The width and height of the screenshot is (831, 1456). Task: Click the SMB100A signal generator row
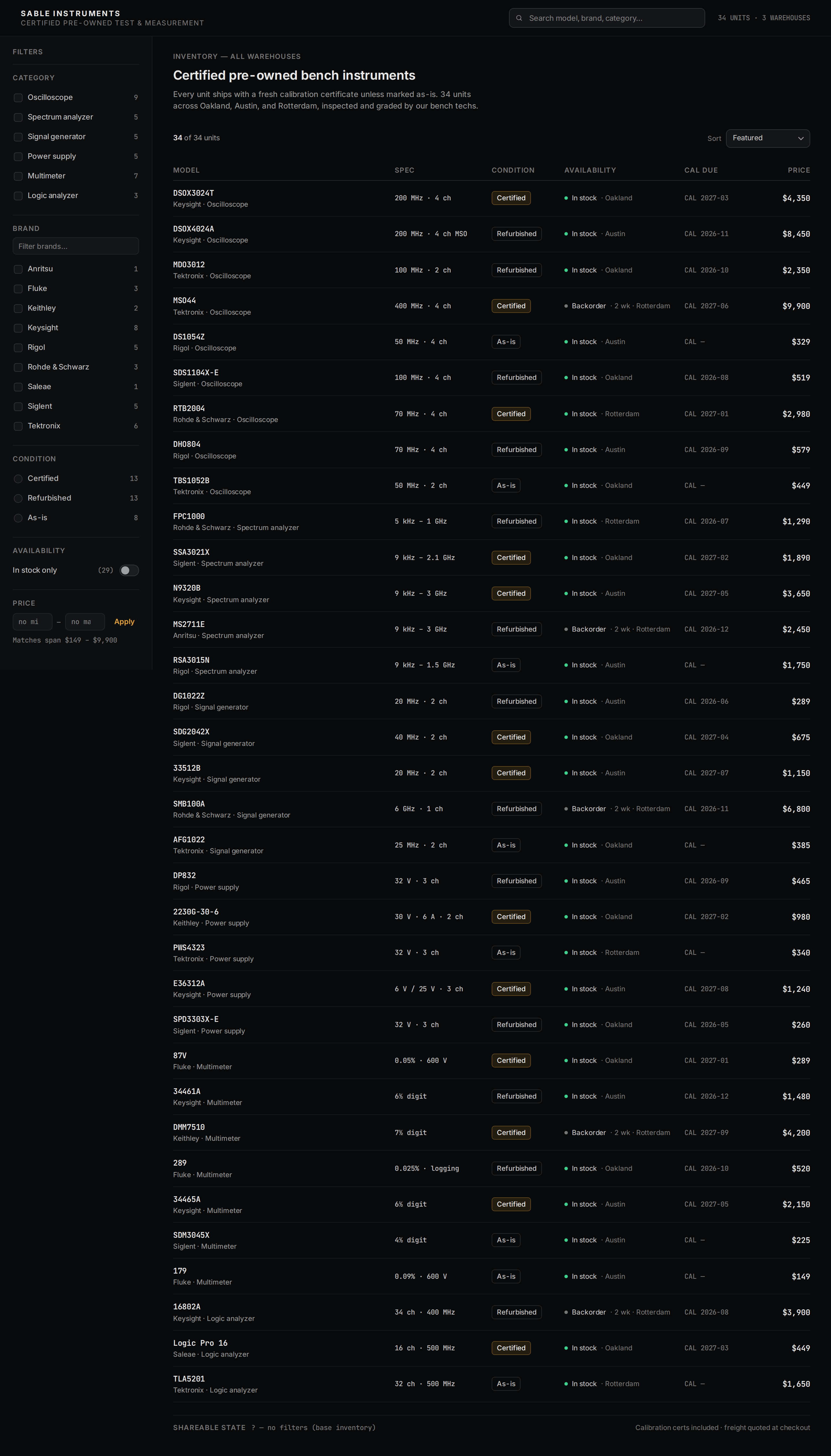click(x=491, y=809)
